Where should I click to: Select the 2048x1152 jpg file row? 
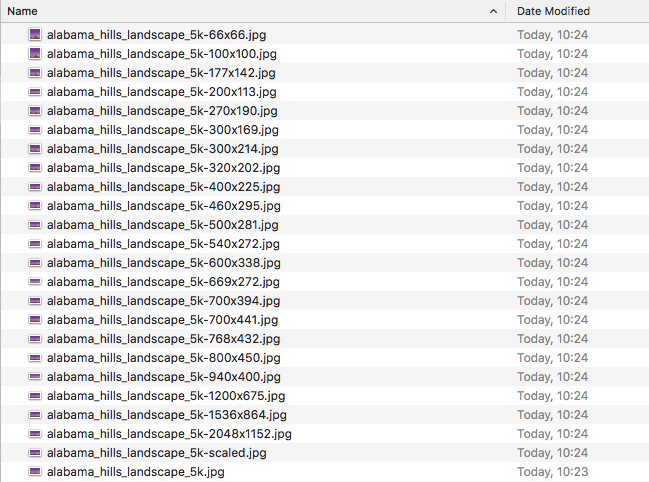click(324, 434)
